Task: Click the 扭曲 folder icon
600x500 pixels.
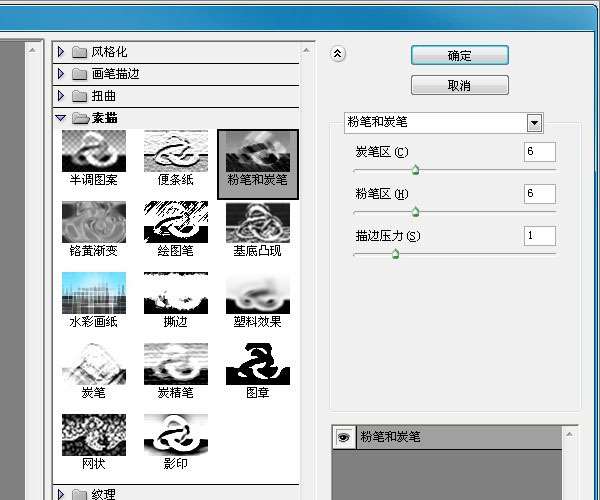Action: [80, 96]
